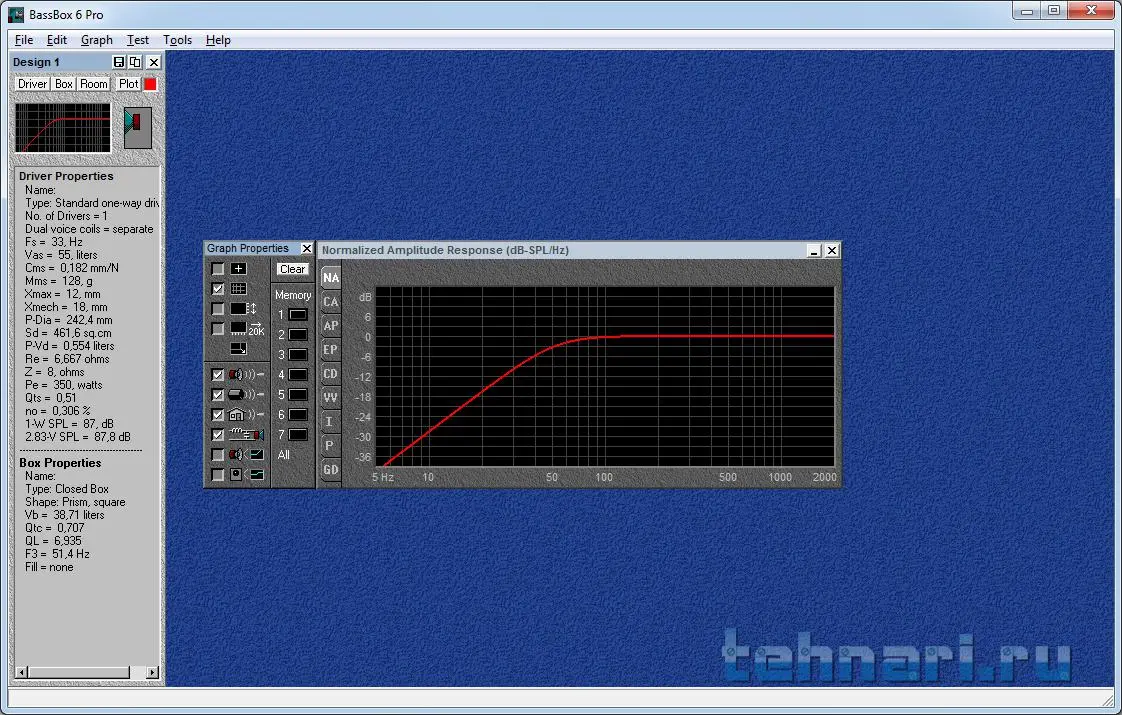Viewport: 1122px width, 715px height.
Task: Switch to the NA graph tab
Action: click(331, 278)
